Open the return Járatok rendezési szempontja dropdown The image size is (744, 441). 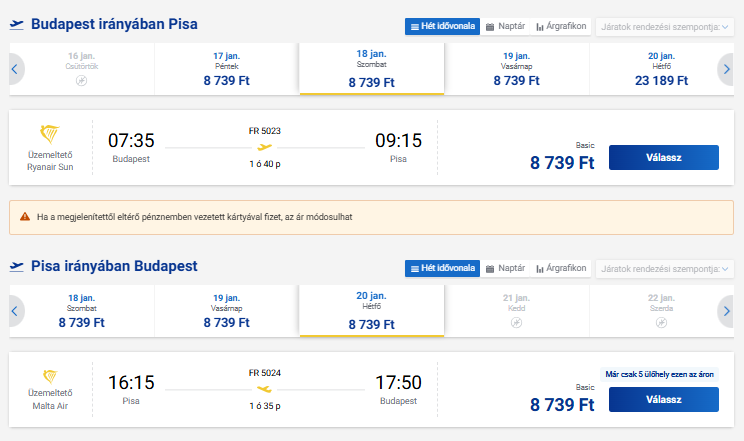coord(665,269)
